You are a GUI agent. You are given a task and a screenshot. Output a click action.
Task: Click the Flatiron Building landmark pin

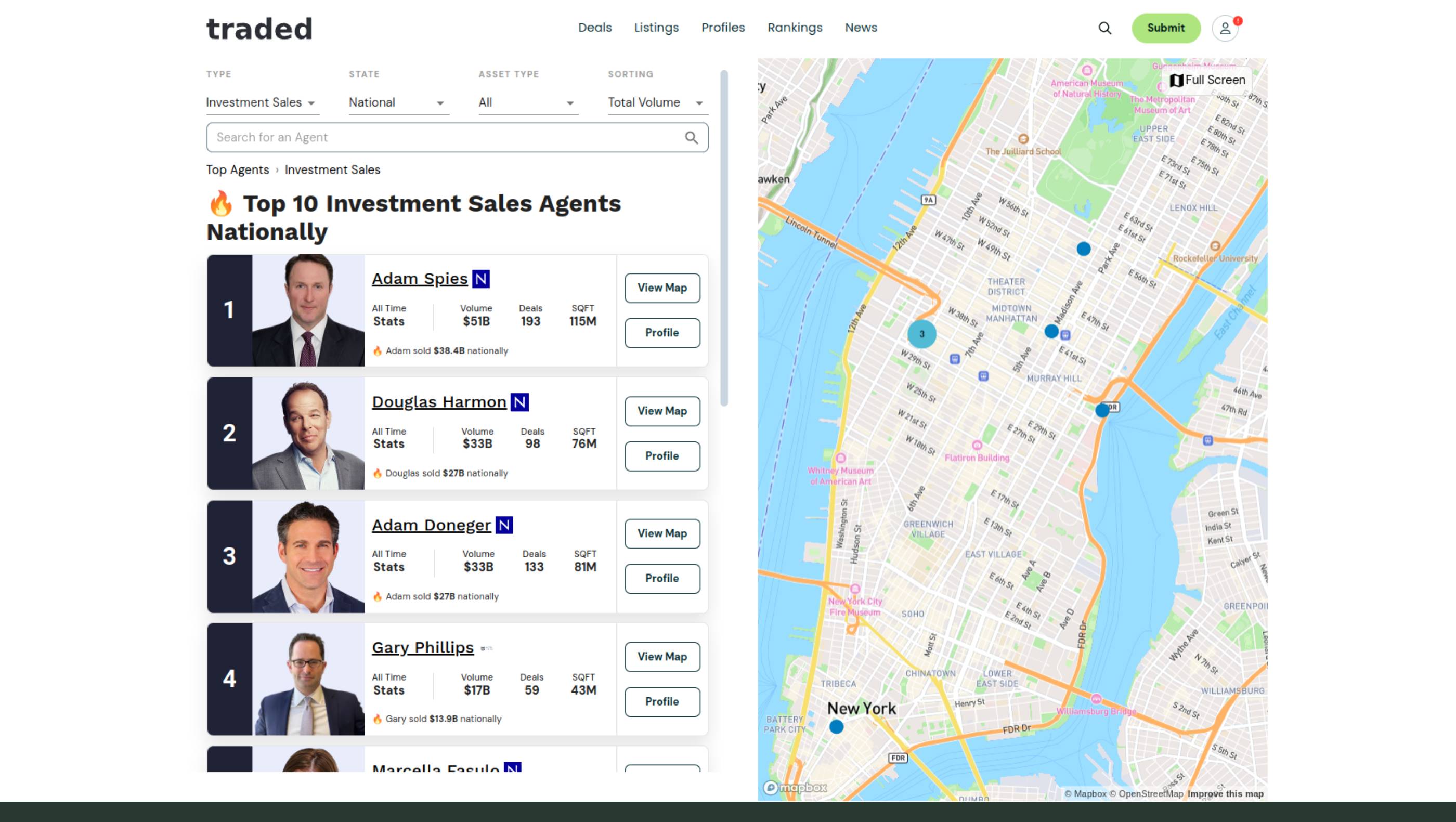click(977, 445)
